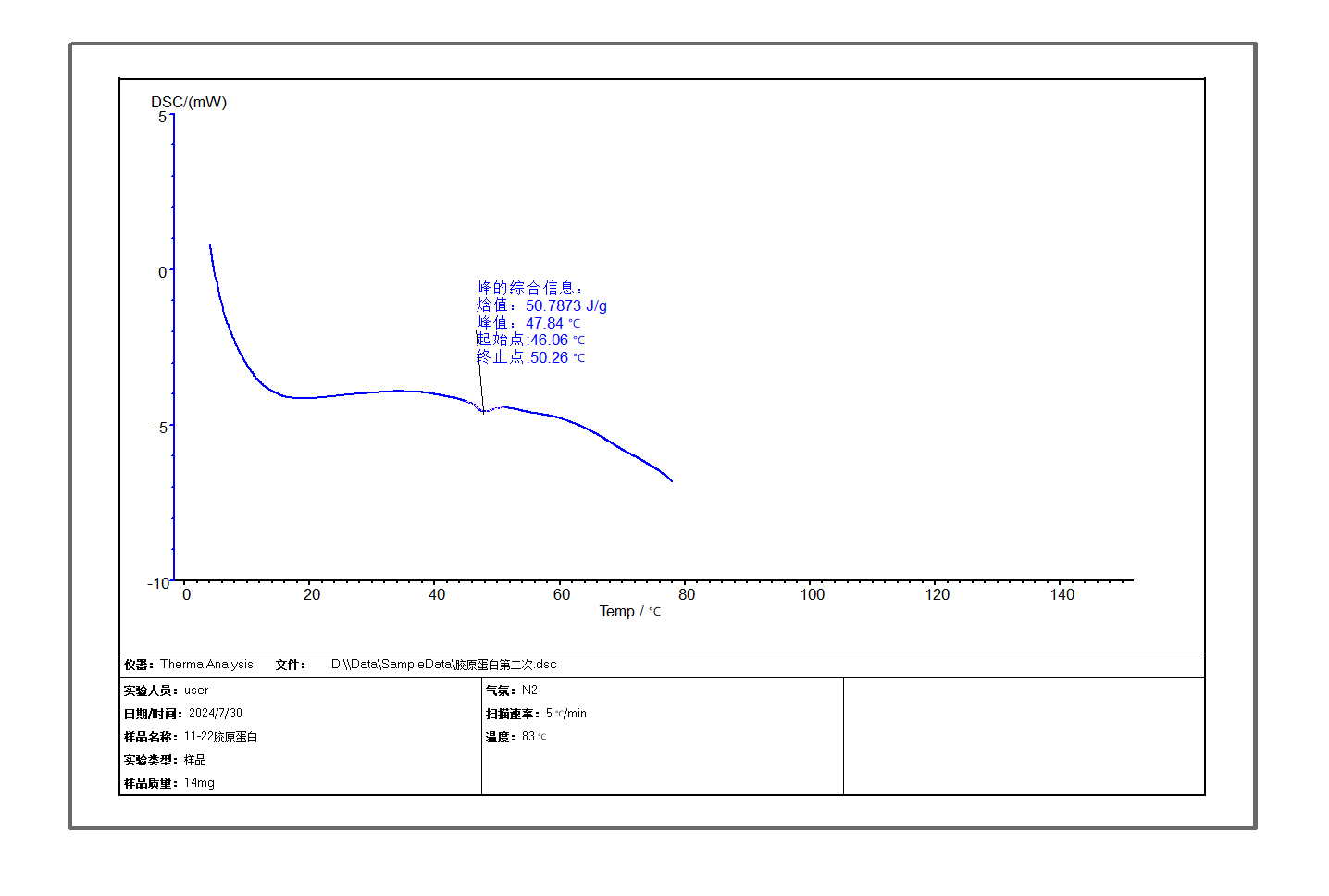Click the 样品质量 14mg value
This screenshot has height=896, width=1329.
coord(199,783)
